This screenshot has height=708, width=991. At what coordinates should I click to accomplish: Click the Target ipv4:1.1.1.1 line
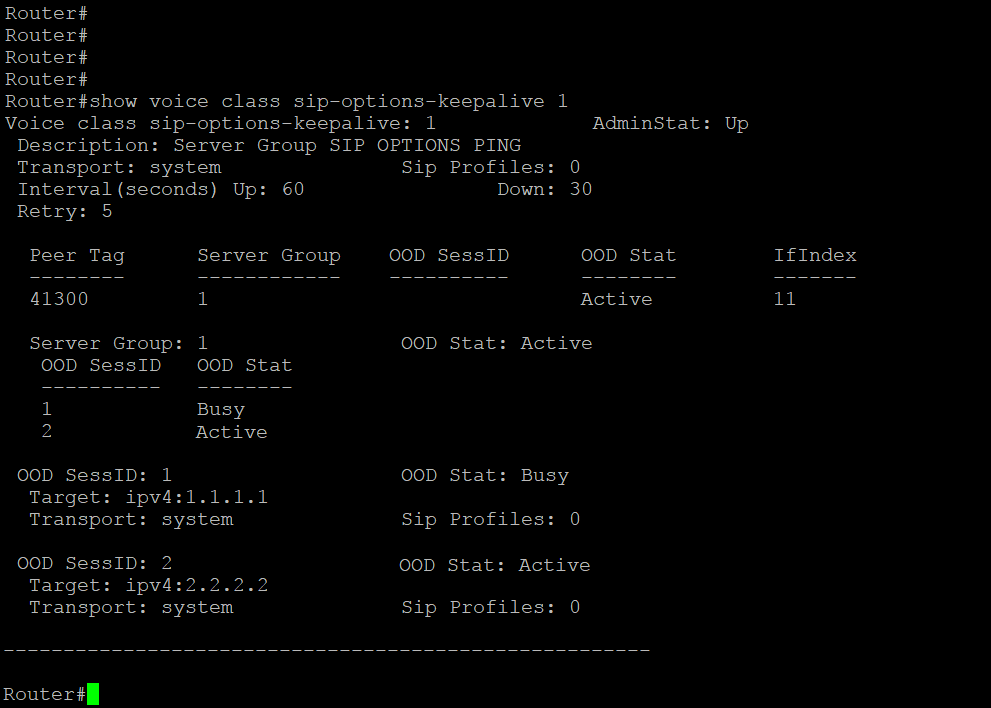pyautogui.click(x=149, y=497)
